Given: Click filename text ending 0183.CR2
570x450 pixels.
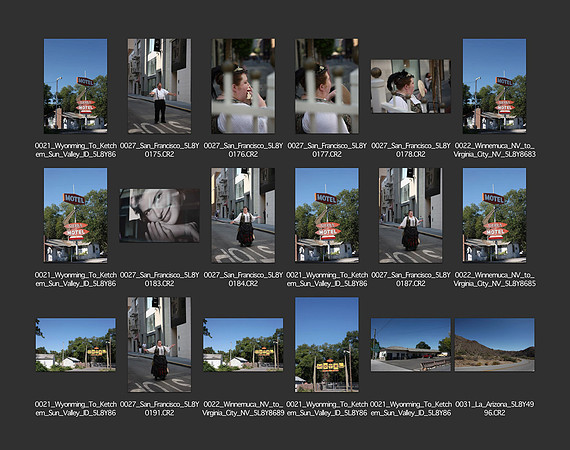Looking at the screenshot, I should point(160,279).
